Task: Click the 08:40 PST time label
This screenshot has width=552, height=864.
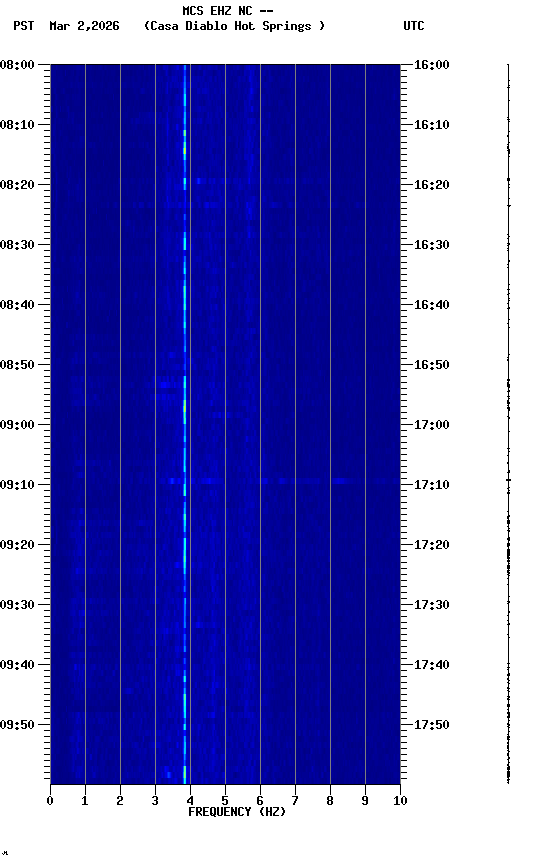Action: [17, 305]
